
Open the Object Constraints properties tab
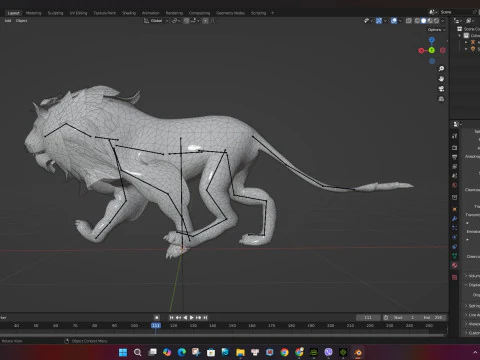(x=454, y=247)
